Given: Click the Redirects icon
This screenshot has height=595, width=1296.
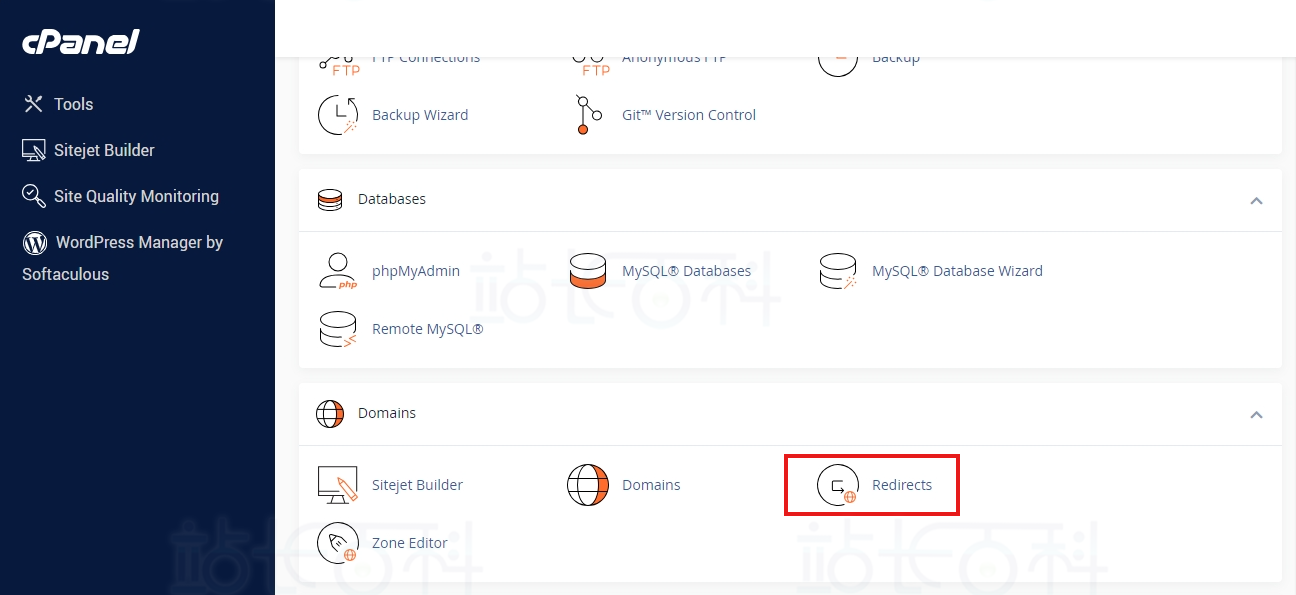Looking at the screenshot, I should point(838,485).
